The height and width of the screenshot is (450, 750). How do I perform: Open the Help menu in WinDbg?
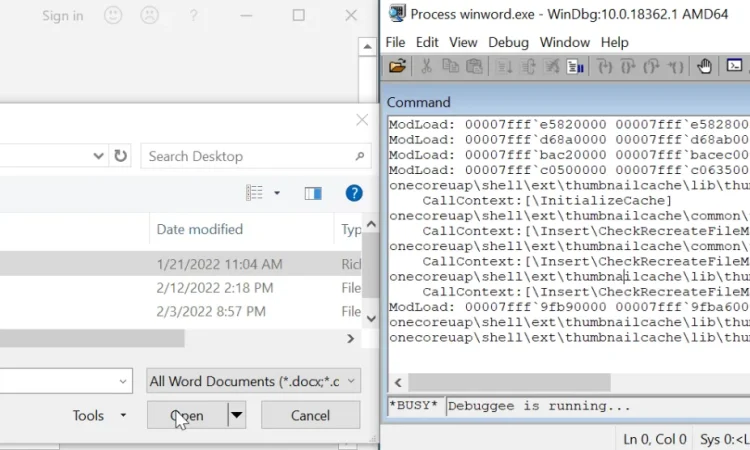tap(615, 42)
